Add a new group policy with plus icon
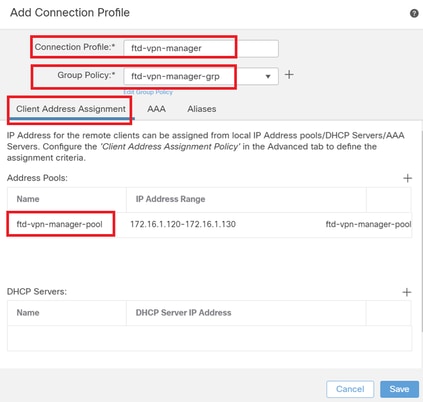The height and width of the screenshot is (402, 423). pyautogui.click(x=289, y=75)
